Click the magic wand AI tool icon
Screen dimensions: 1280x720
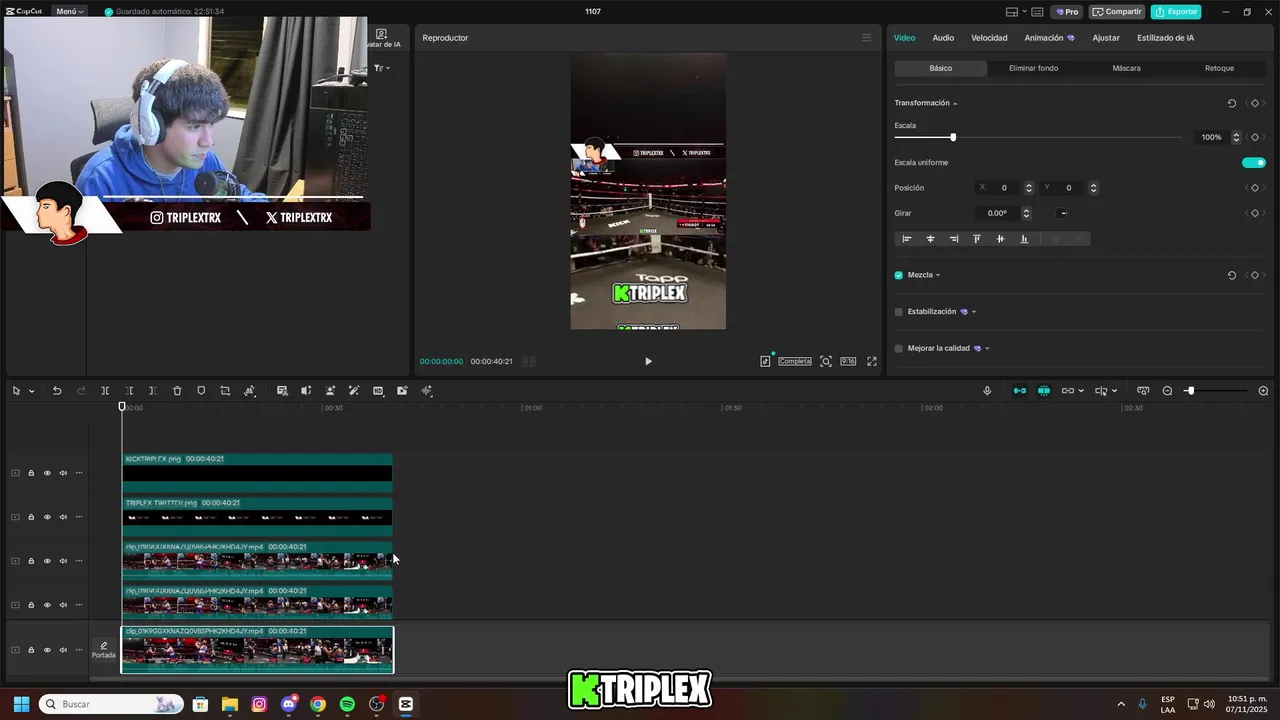pos(354,391)
